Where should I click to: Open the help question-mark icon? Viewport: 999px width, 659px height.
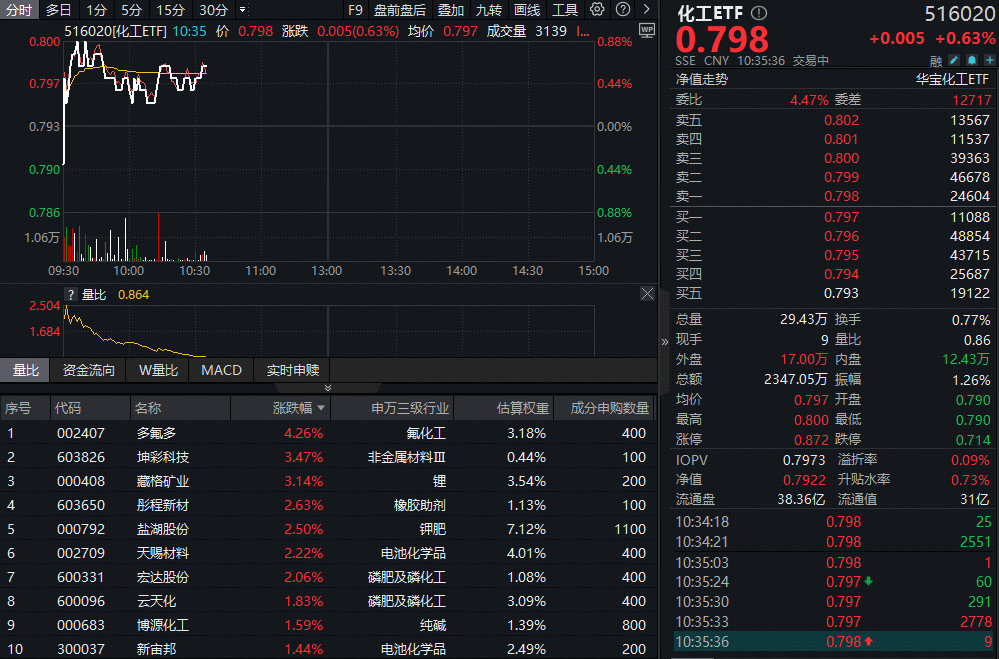point(622,9)
